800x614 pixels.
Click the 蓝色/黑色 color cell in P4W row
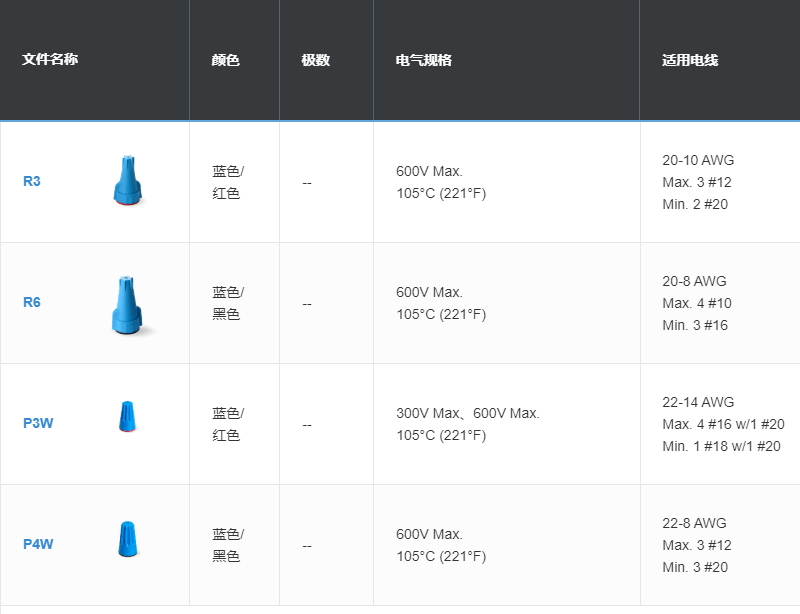coord(228,545)
